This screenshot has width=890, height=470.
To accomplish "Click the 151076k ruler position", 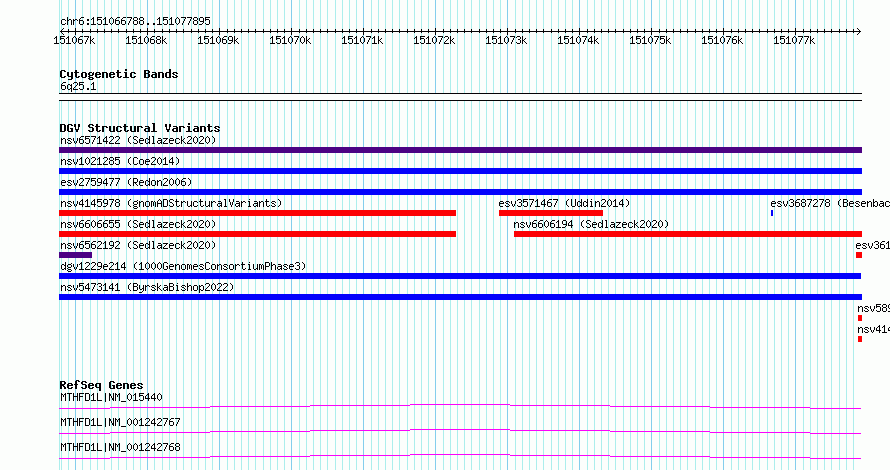I will click(x=722, y=40).
